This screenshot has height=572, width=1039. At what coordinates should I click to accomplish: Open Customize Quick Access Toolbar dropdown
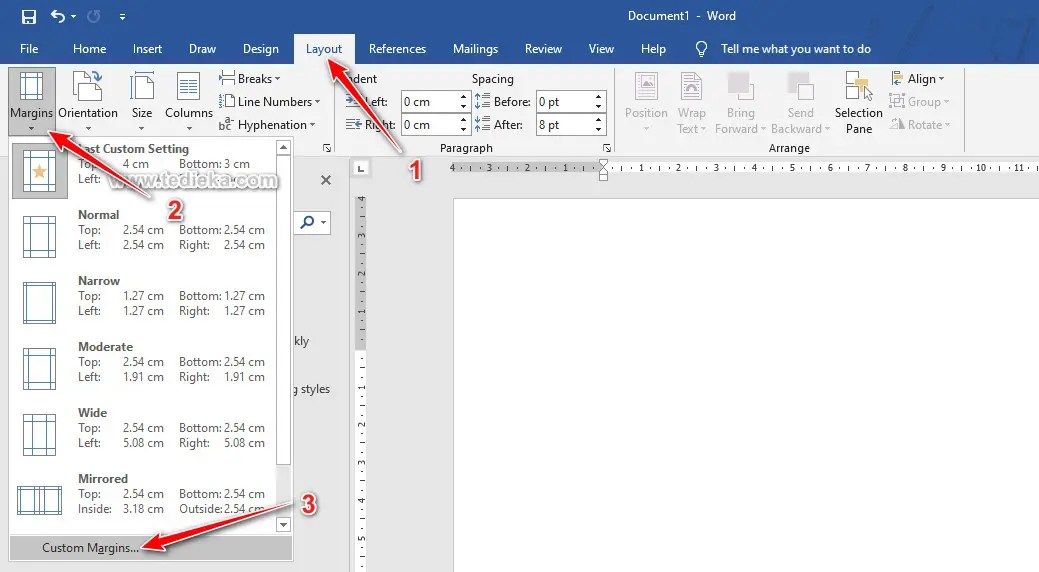point(123,17)
